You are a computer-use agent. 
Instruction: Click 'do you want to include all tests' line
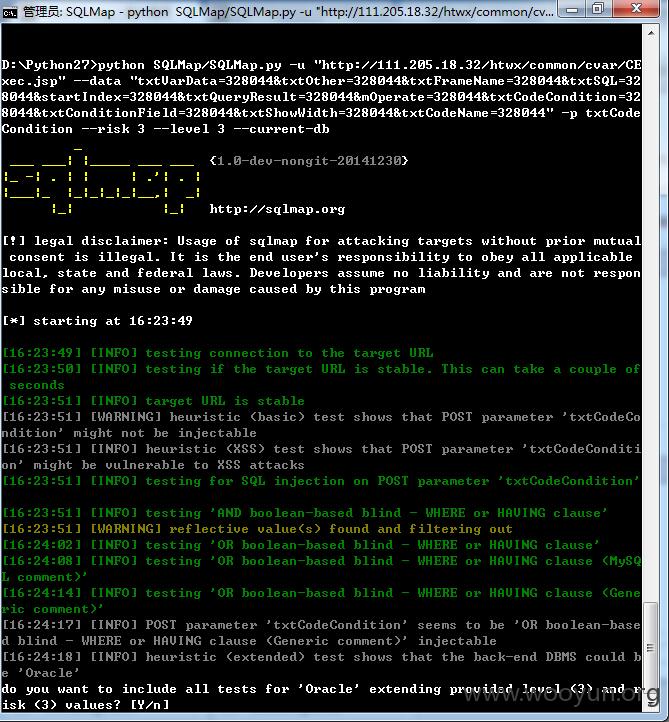[x=321, y=697]
